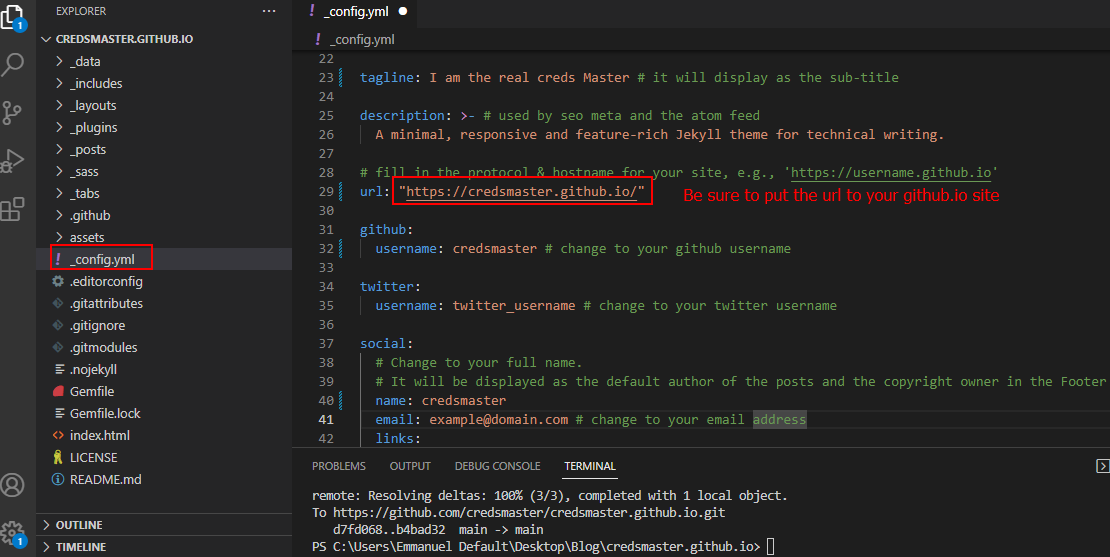1110x557 pixels.
Task: Follow the https://credsmaster.github.io/ url link
Action: click(522, 192)
